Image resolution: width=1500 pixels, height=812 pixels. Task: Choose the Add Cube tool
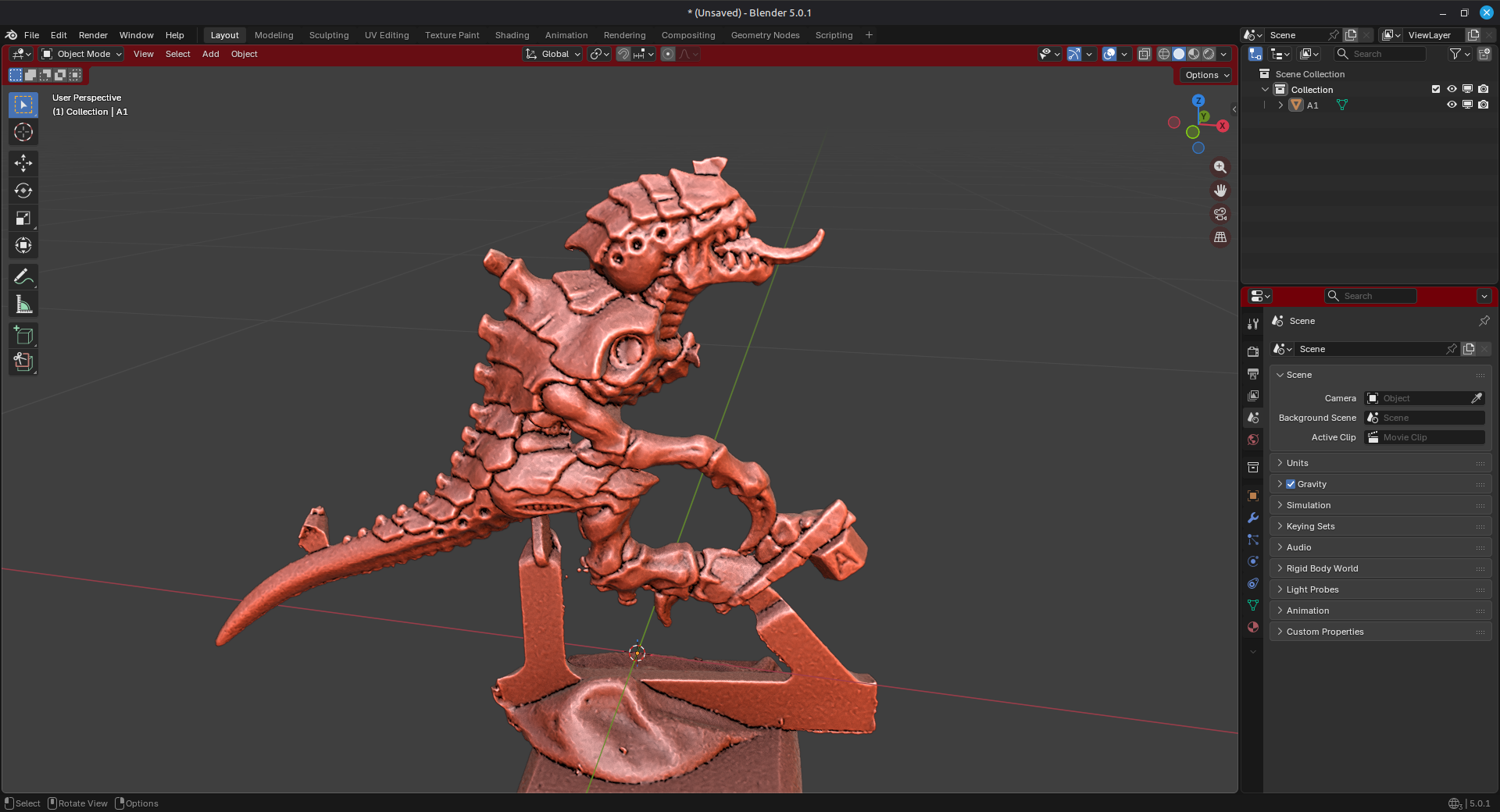click(x=23, y=336)
